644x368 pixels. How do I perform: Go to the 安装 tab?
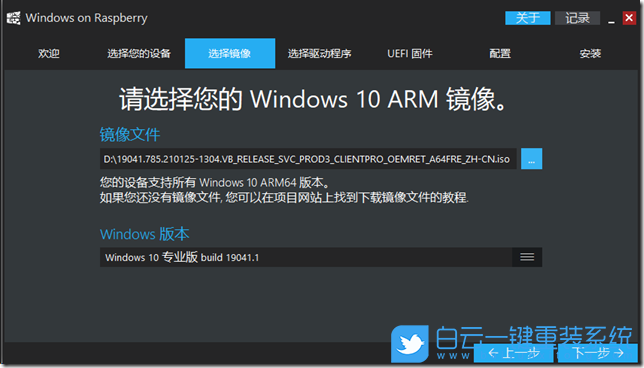tap(590, 53)
